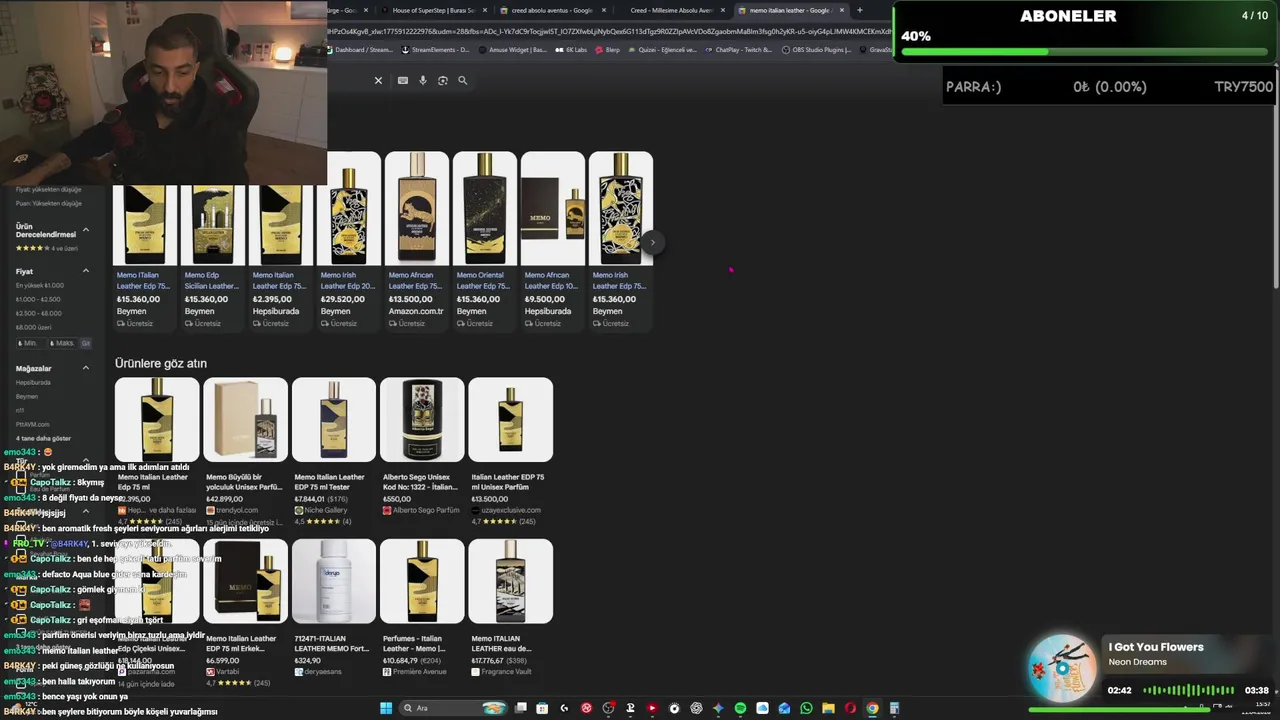The width and height of the screenshot is (1280, 720).
Task: Open StreamElements bookmark
Action: click(435, 49)
